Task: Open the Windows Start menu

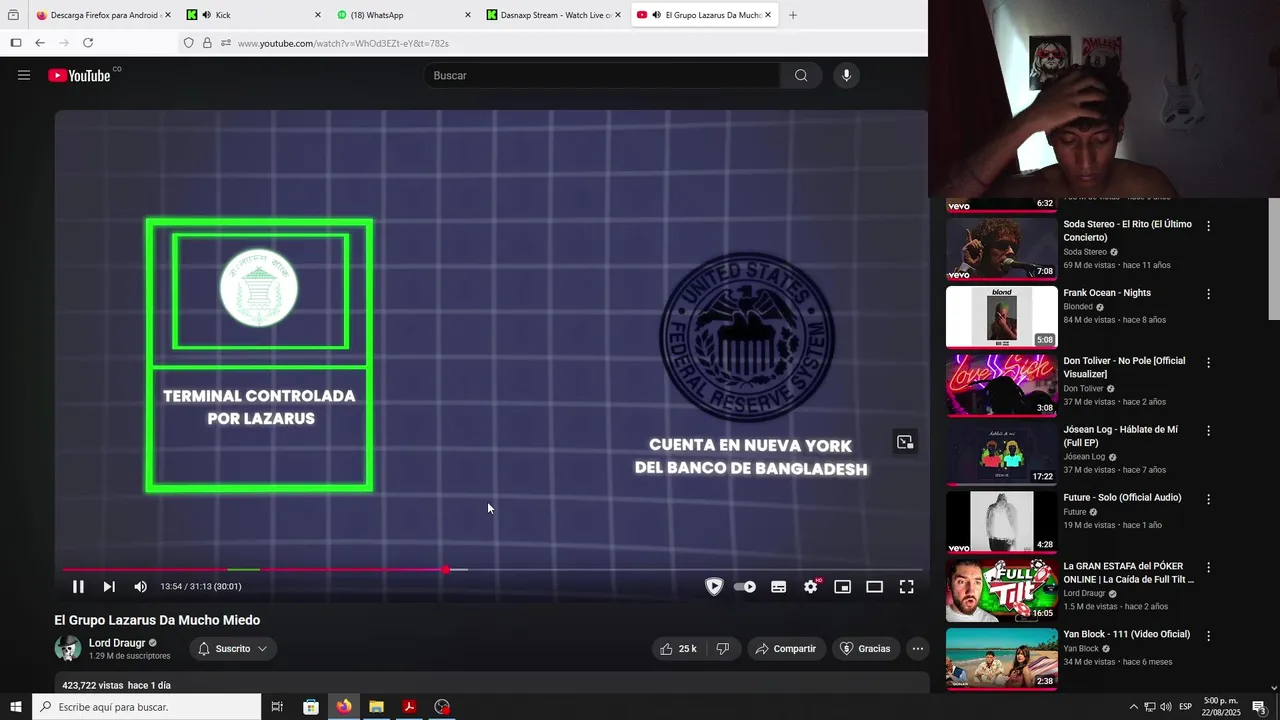Action: point(16,707)
